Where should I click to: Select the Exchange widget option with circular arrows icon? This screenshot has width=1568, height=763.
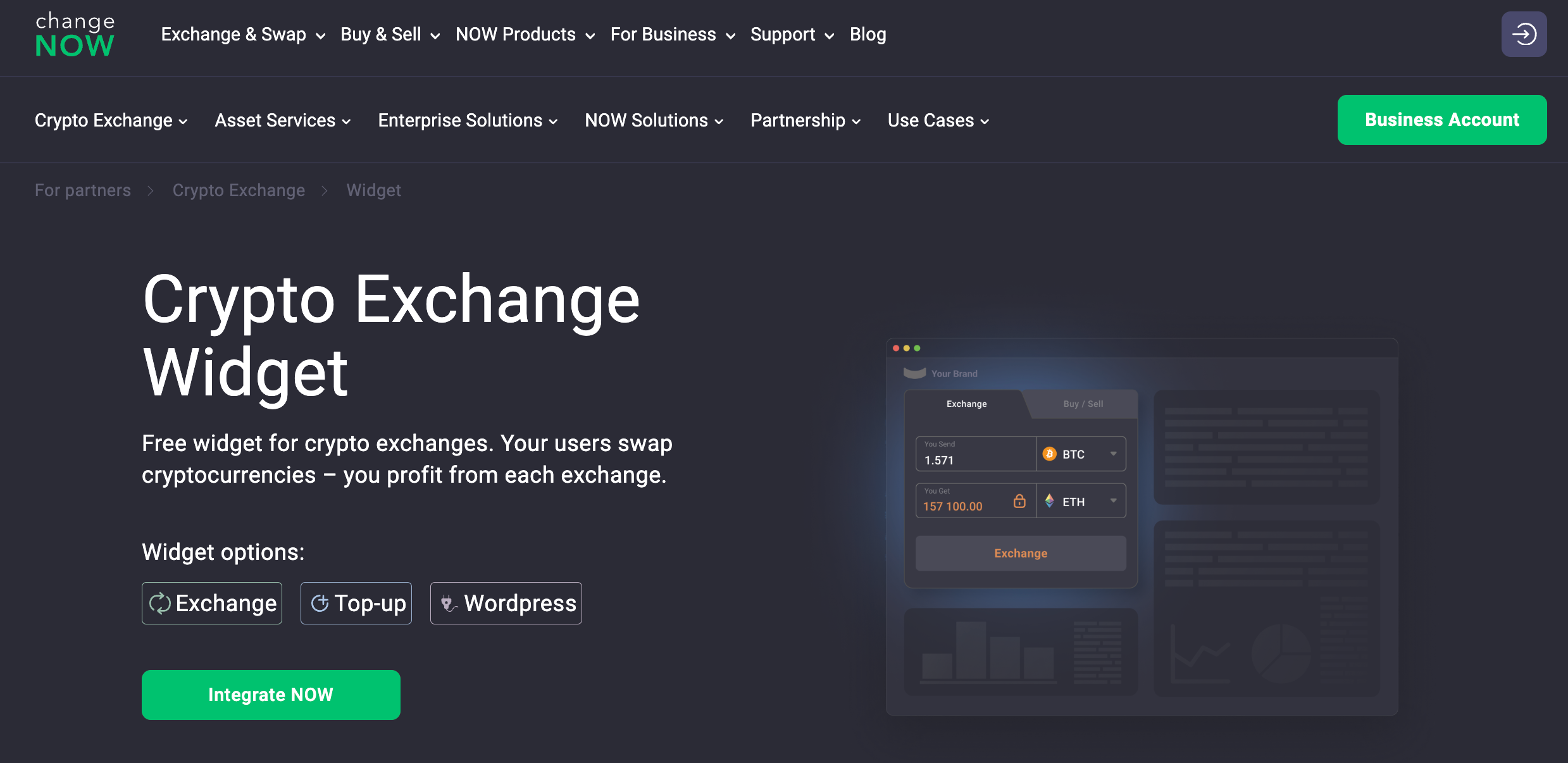pos(211,603)
